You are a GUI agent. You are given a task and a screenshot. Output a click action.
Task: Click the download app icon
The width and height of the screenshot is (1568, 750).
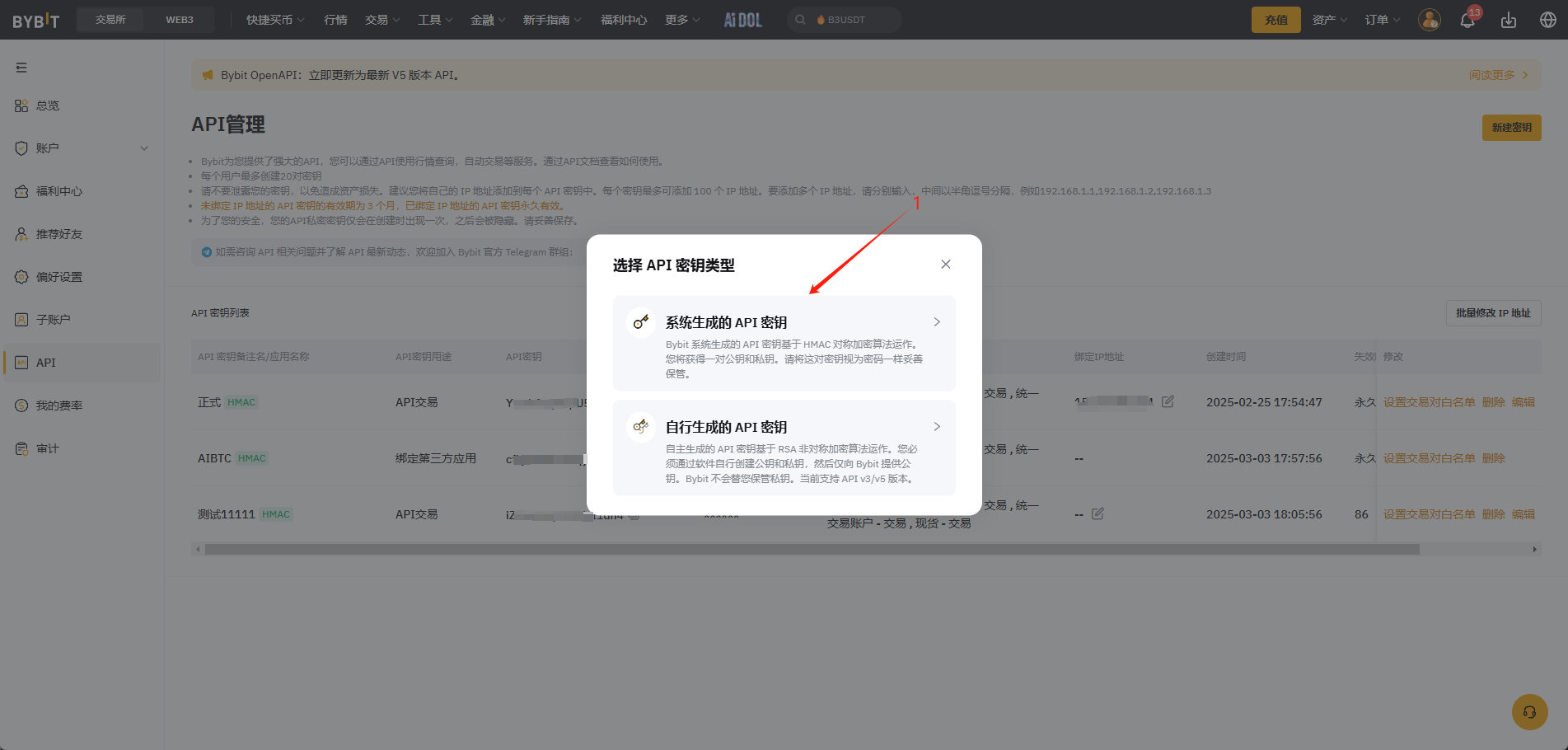[1509, 21]
